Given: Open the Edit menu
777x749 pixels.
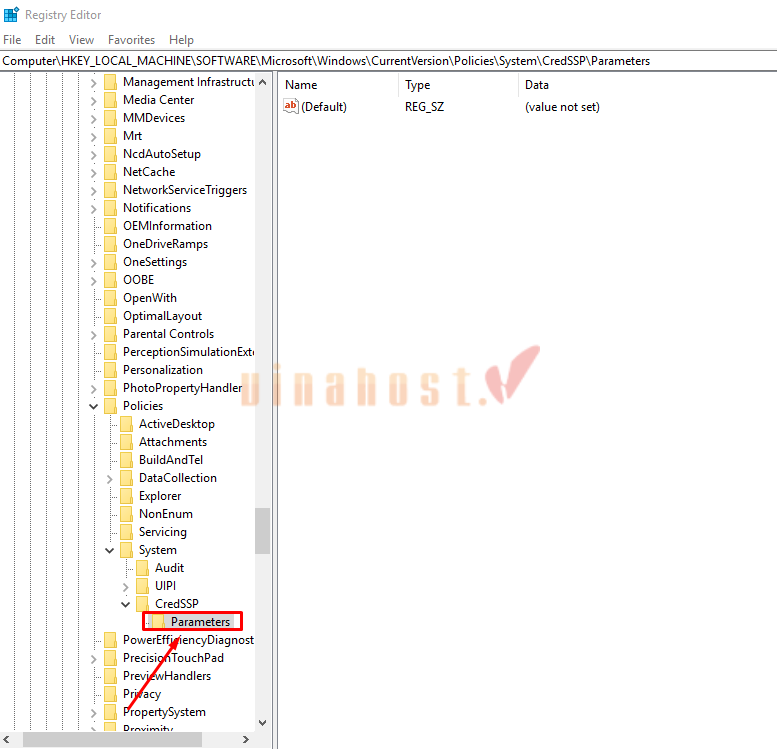Looking at the screenshot, I should click(45, 40).
